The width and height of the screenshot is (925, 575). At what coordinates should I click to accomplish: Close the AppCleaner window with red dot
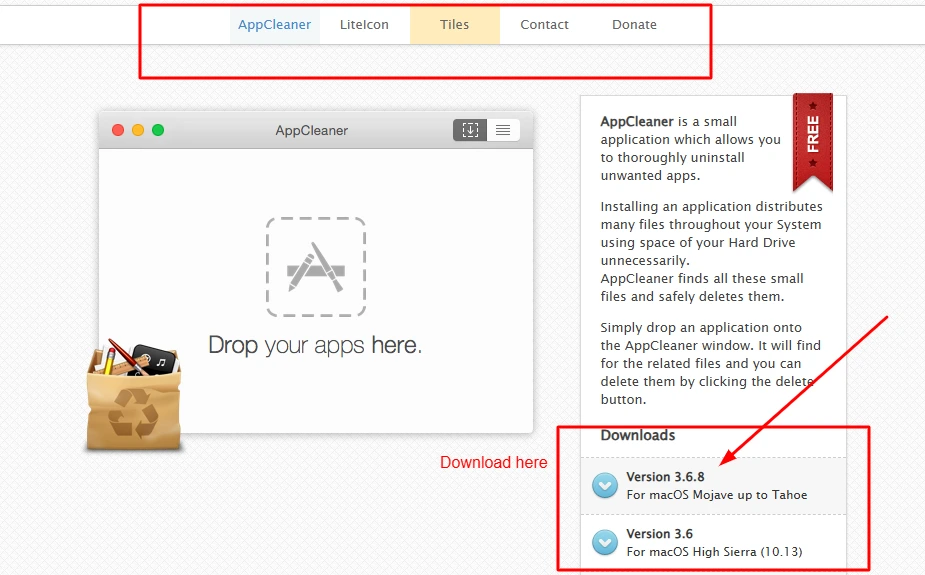(118, 130)
